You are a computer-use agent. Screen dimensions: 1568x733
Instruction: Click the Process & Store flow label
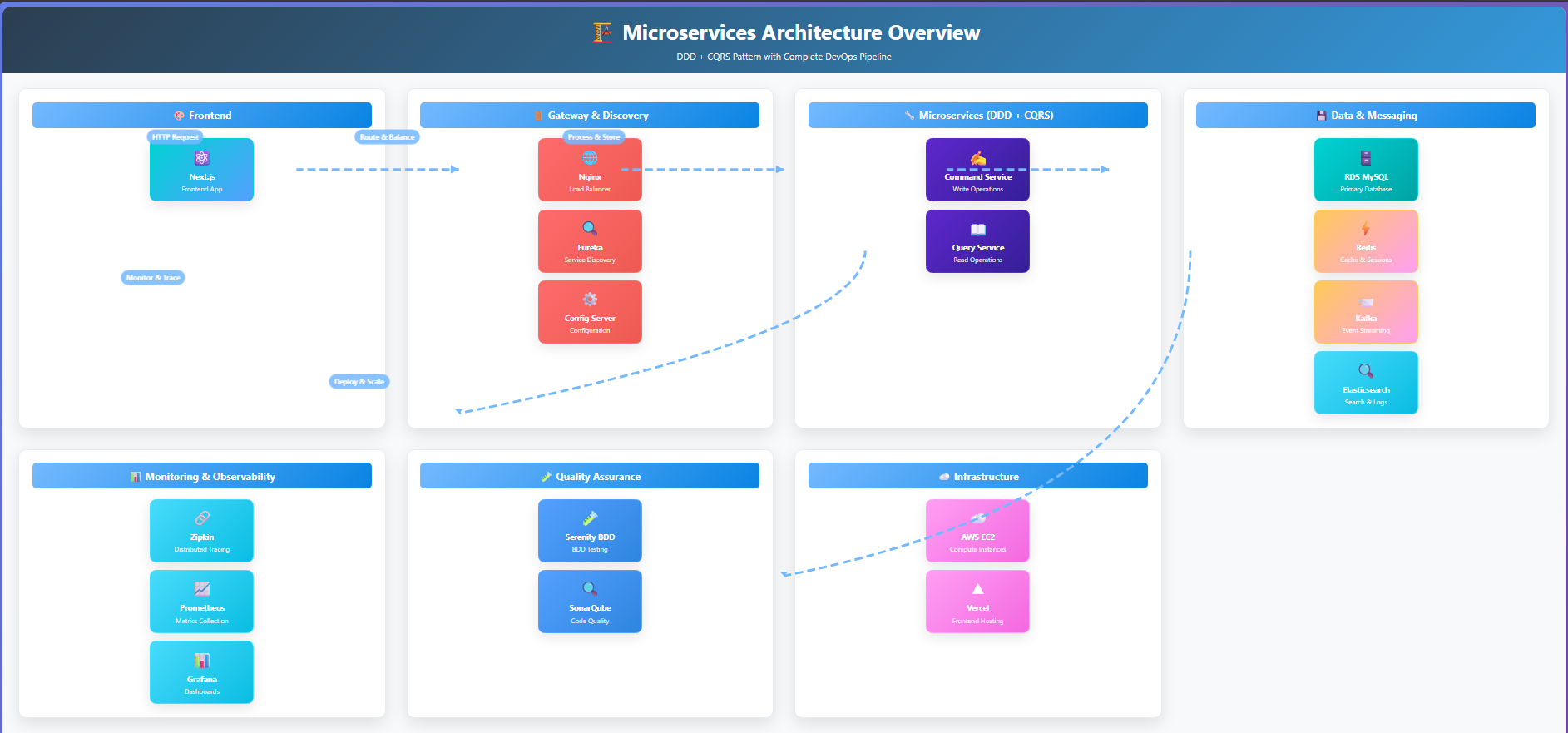click(x=594, y=137)
